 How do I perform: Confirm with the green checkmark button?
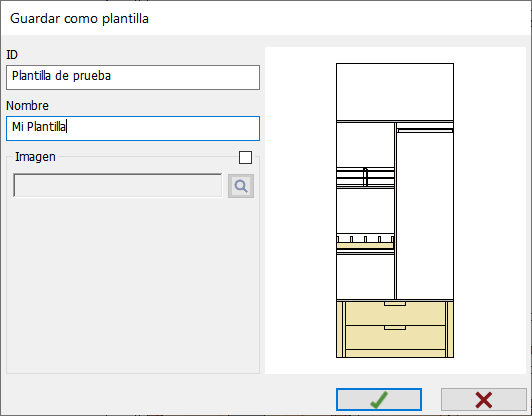tap(379, 400)
